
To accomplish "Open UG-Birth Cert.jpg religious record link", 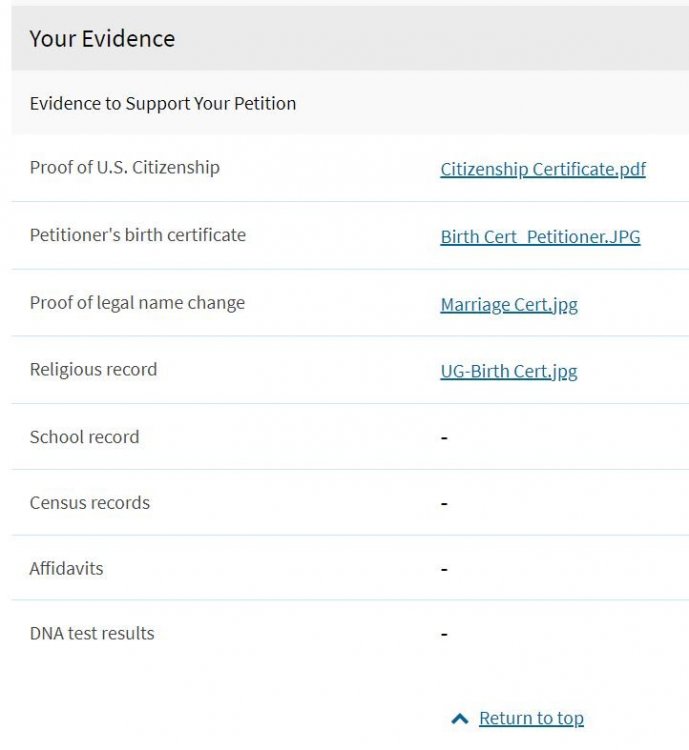I will [x=509, y=372].
